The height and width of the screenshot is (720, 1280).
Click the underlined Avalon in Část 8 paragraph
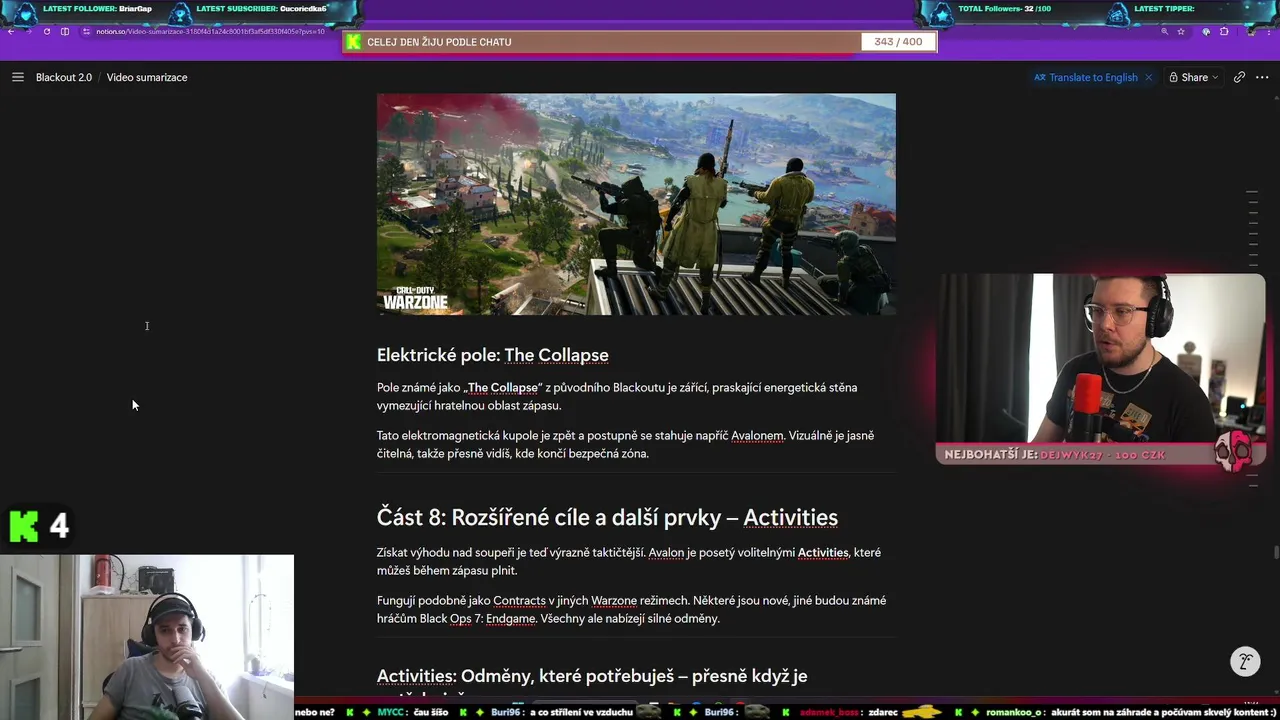click(668, 553)
